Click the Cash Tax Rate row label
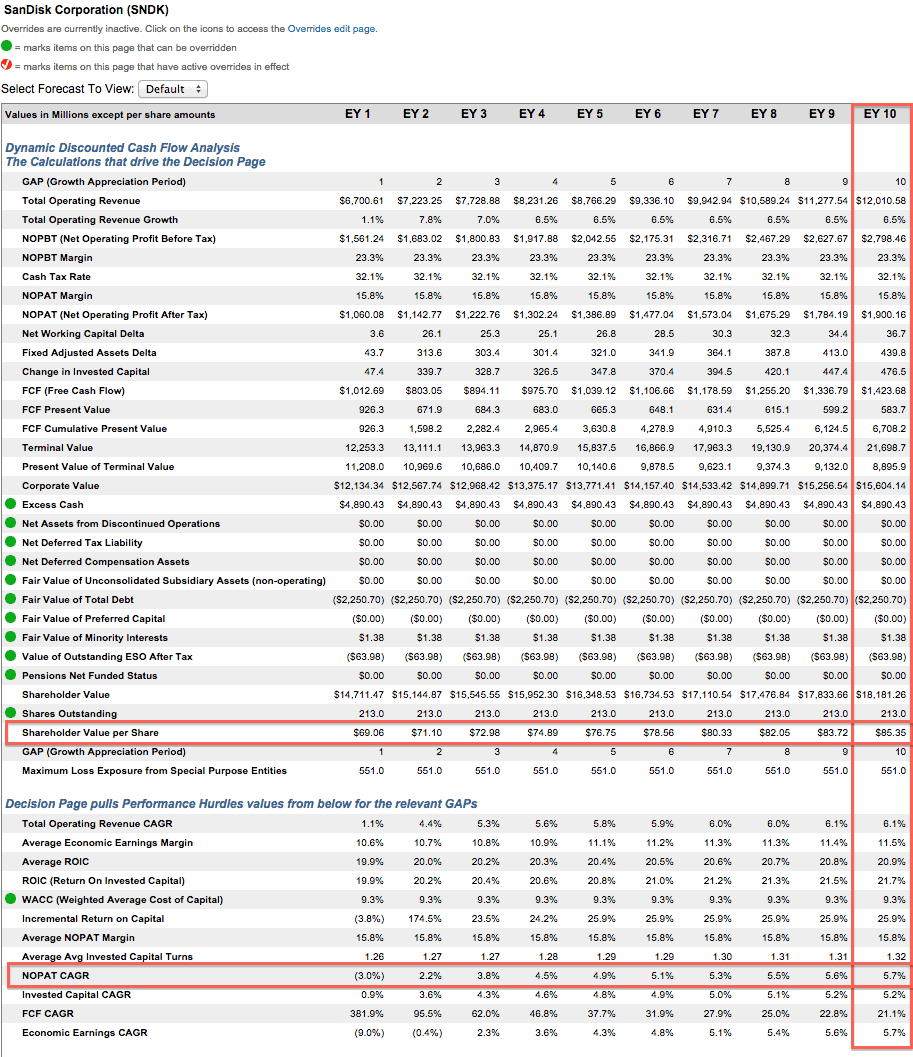 [56, 276]
